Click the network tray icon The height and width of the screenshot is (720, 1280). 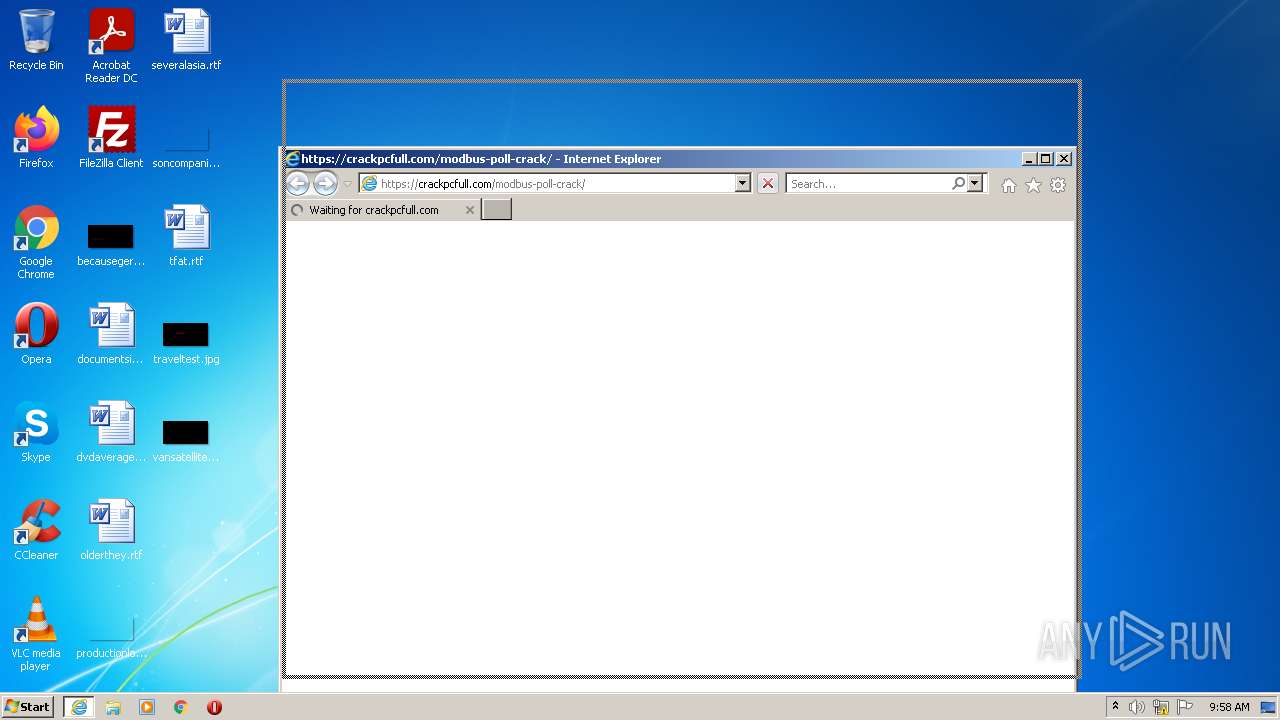pos(1161,707)
